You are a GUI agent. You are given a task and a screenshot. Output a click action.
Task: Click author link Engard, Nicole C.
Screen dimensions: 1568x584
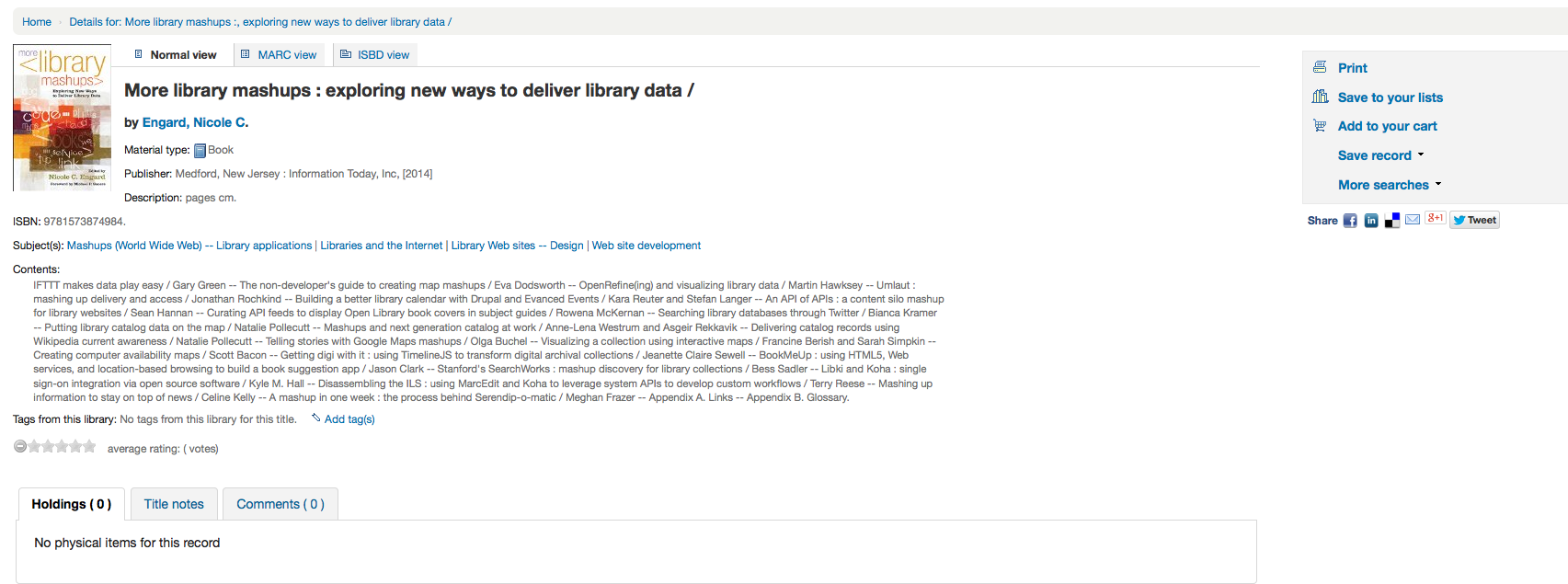click(x=195, y=122)
